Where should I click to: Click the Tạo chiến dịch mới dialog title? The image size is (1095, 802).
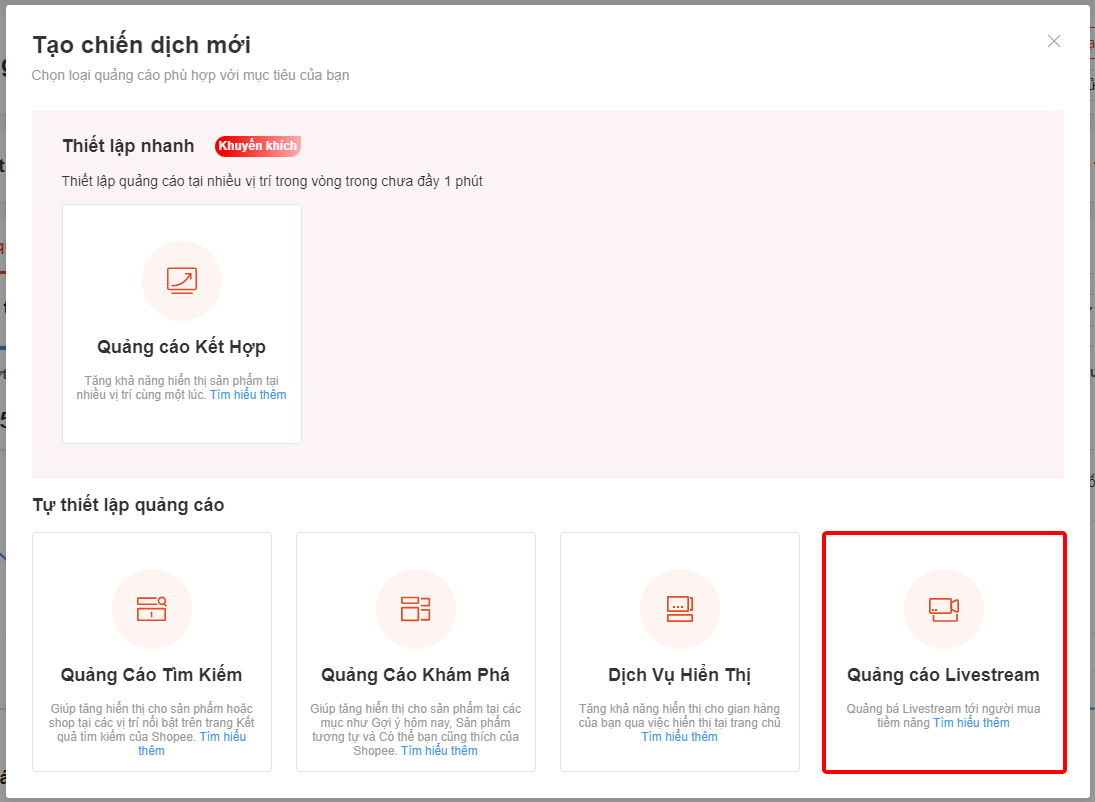143,45
